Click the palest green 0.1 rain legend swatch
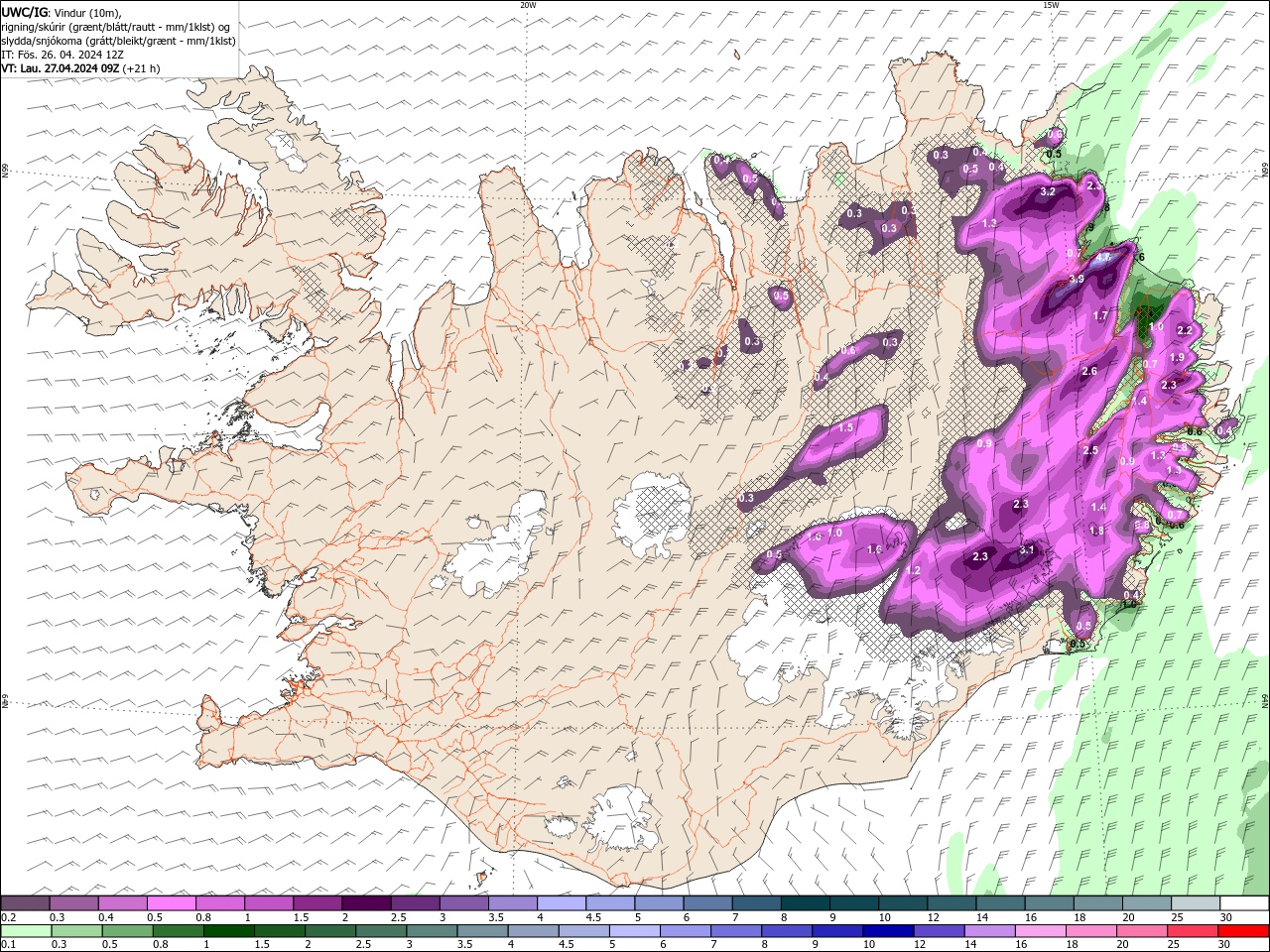The height and width of the screenshot is (952, 1270). [26, 931]
